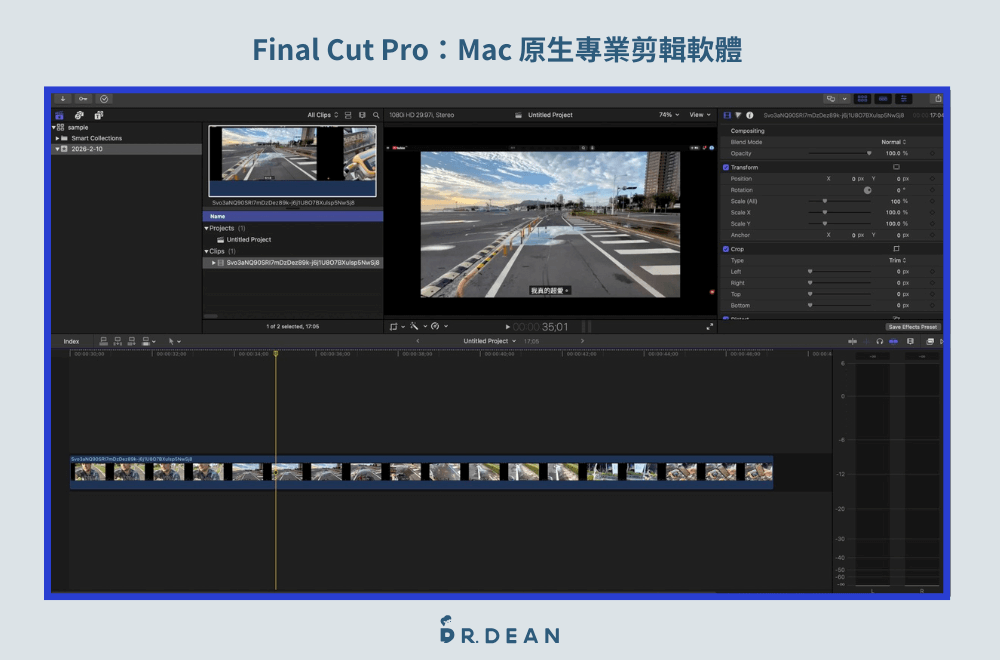This screenshot has width=1000, height=660.
Task: Toggle audio skimming headphones icon
Action: [879, 342]
